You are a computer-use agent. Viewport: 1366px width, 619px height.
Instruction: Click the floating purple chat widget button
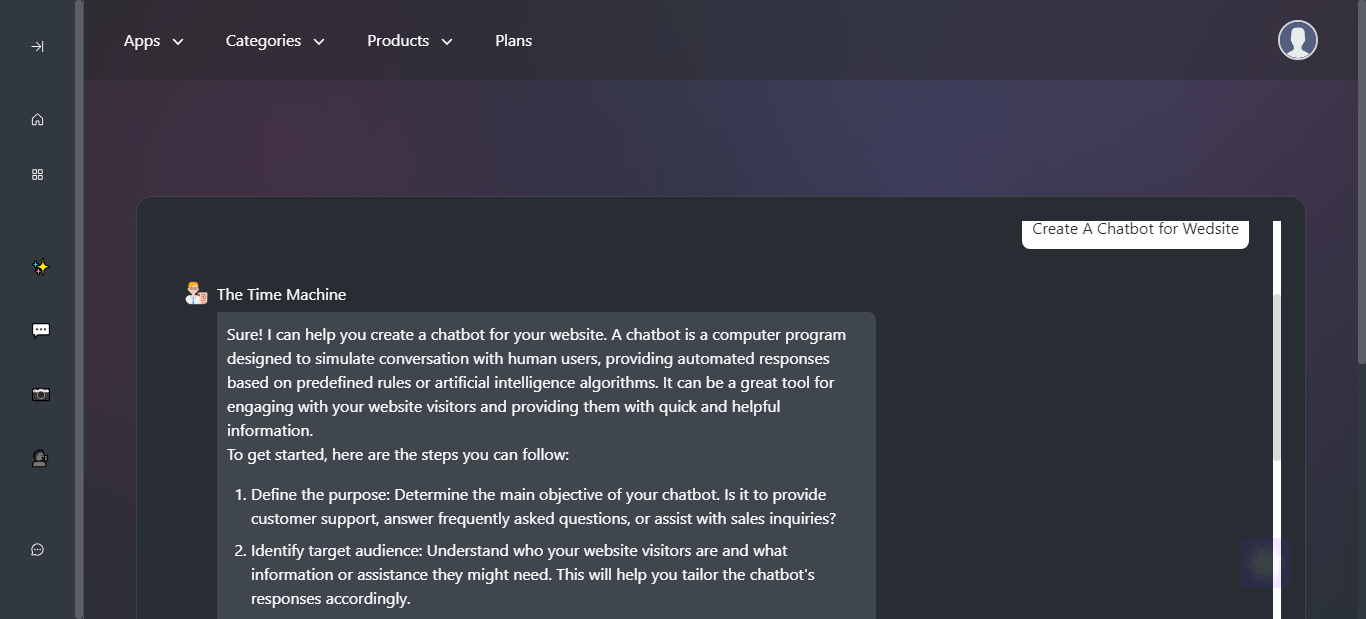pos(1265,562)
